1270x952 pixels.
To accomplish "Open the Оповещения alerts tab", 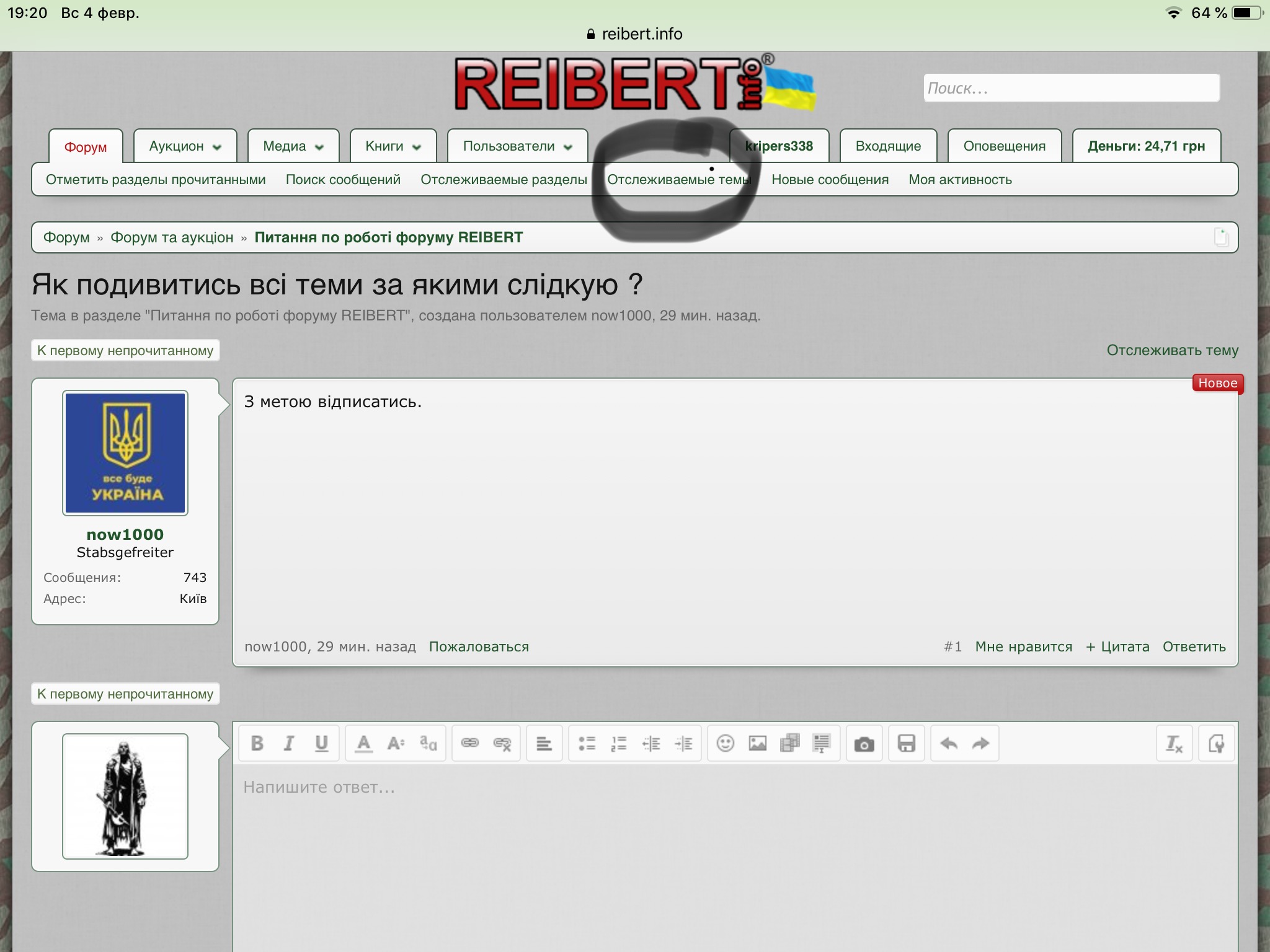I will (1005, 146).
